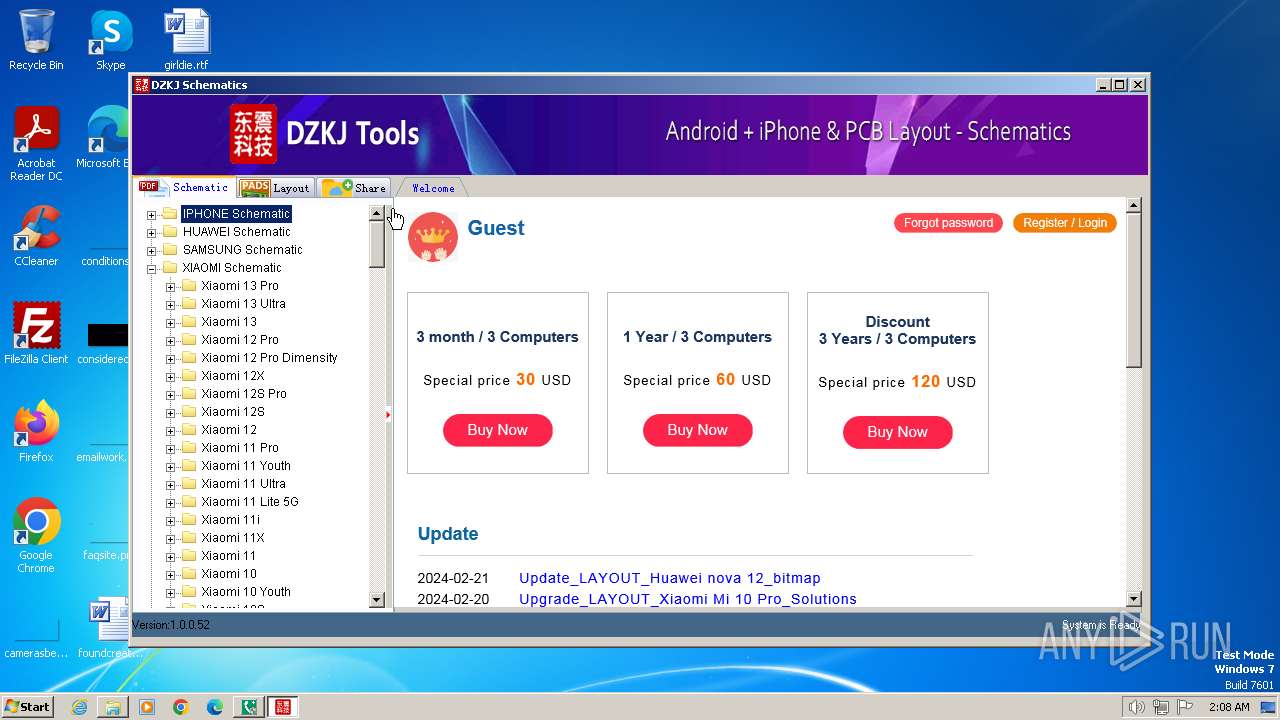Click Chrome icon in taskbar
The image size is (1280, 720).
pos(181,707)
